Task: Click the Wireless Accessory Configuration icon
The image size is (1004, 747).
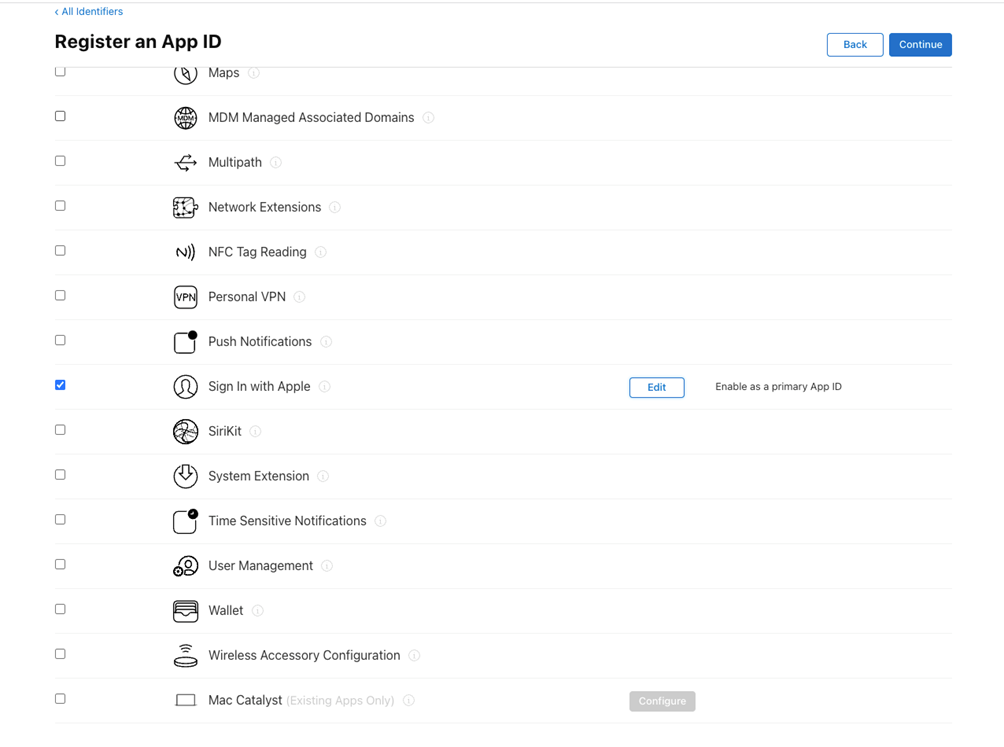Action: click(185, 655)
